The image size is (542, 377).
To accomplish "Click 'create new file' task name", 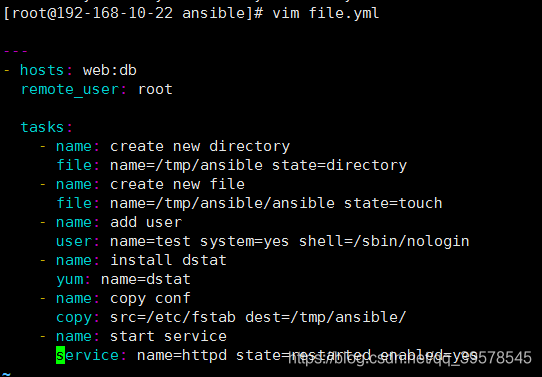I will [177, 184].
